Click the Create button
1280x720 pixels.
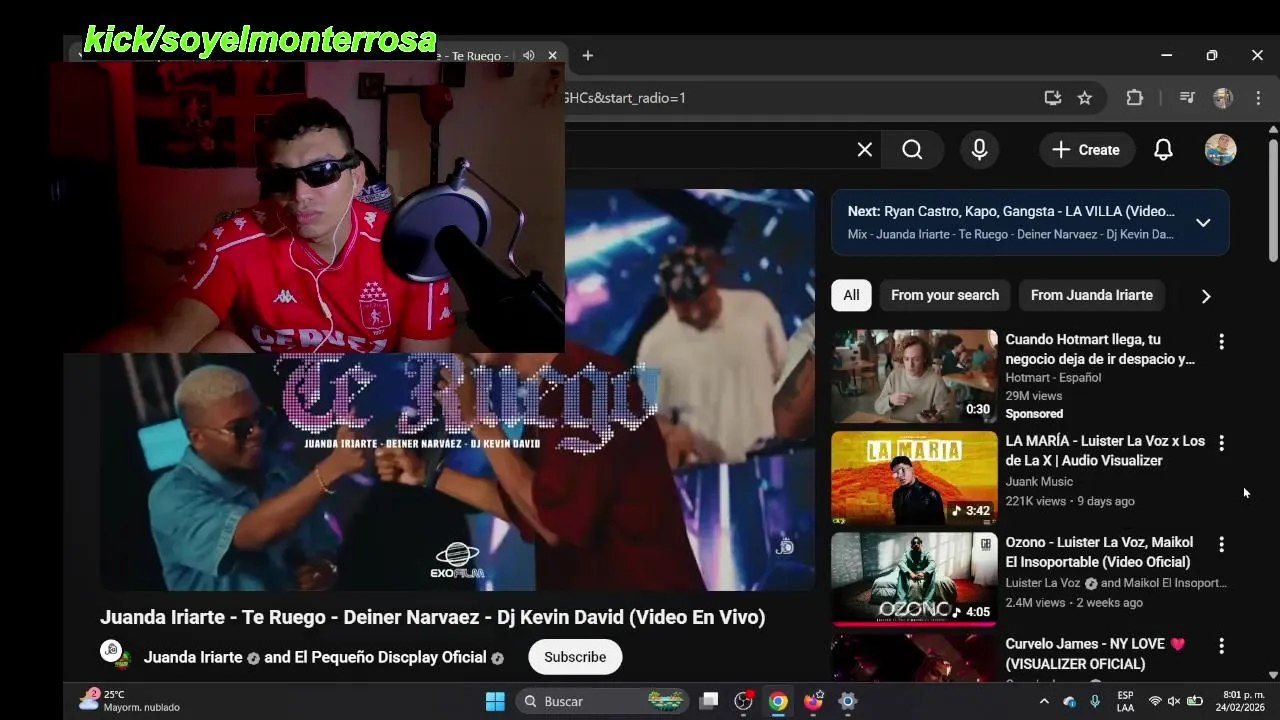(1087, 150)
